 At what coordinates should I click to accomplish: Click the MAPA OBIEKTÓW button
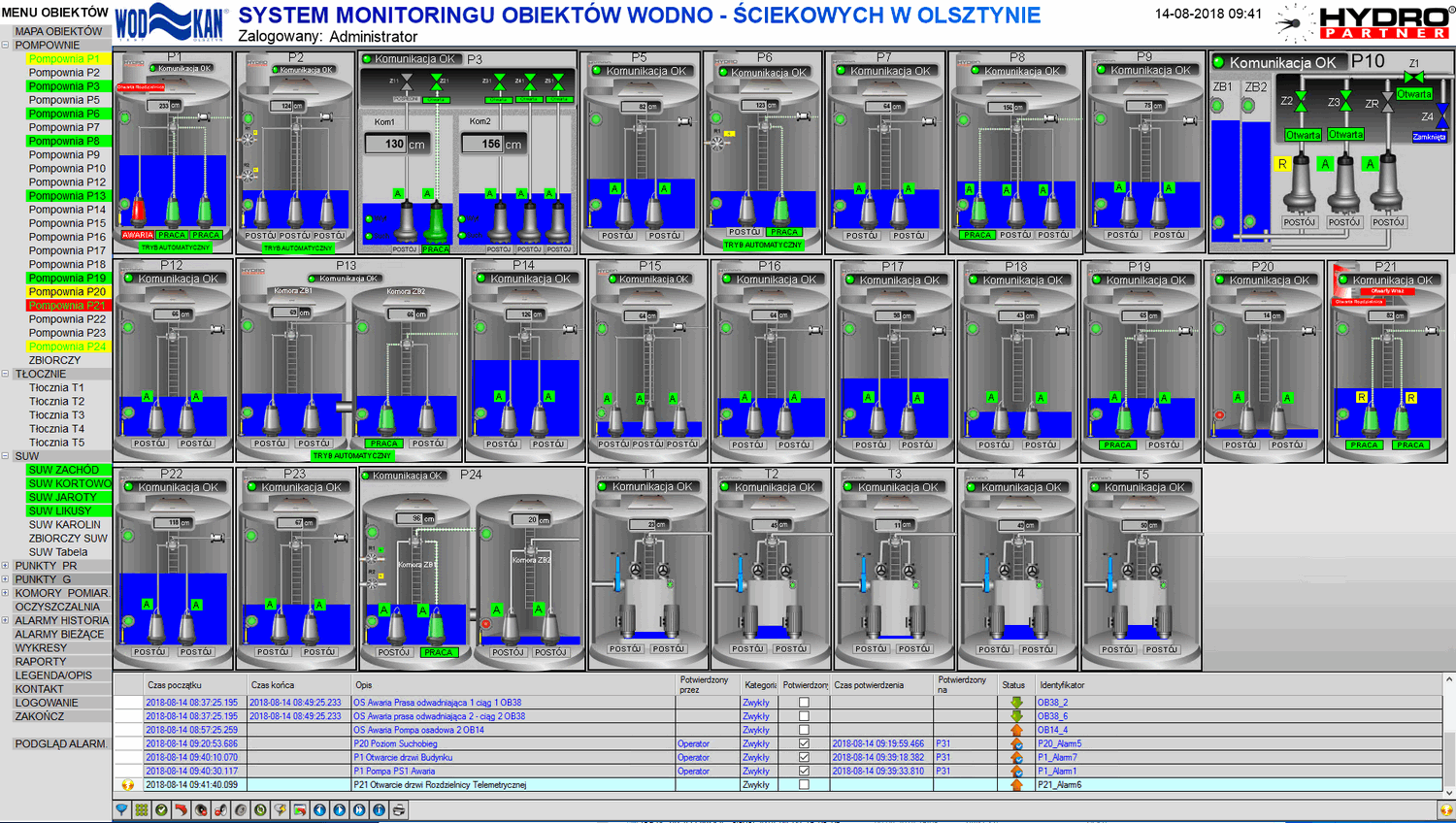pyautogui.click(x=57, y=31)
